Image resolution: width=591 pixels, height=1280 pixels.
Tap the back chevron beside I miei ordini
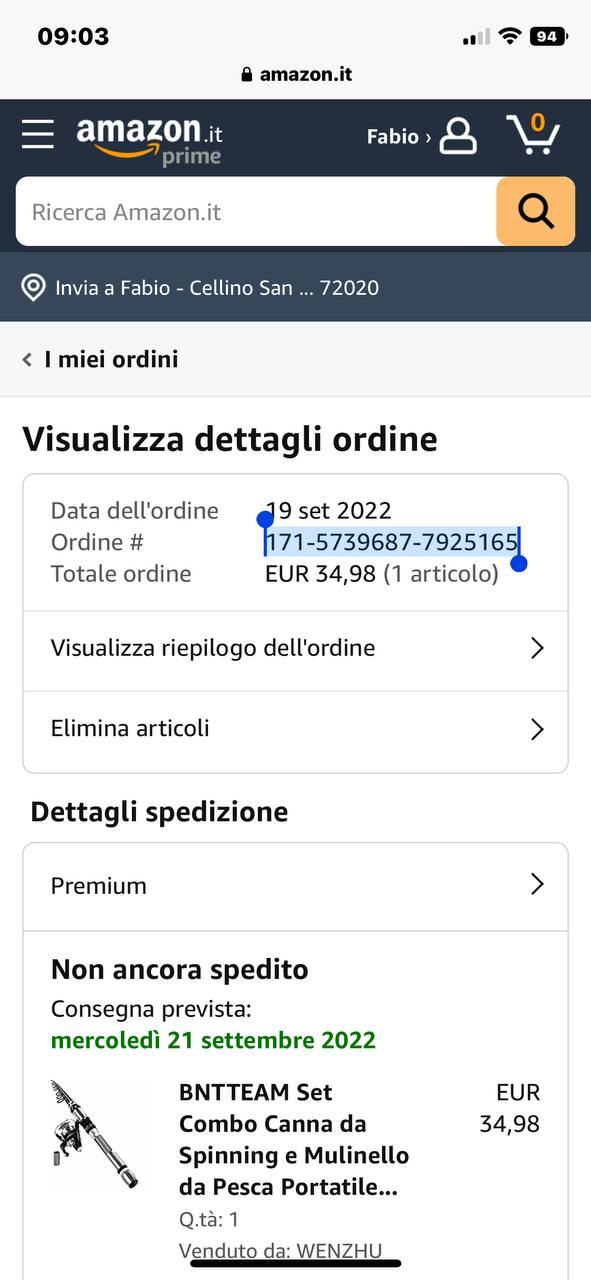point(27,359)
